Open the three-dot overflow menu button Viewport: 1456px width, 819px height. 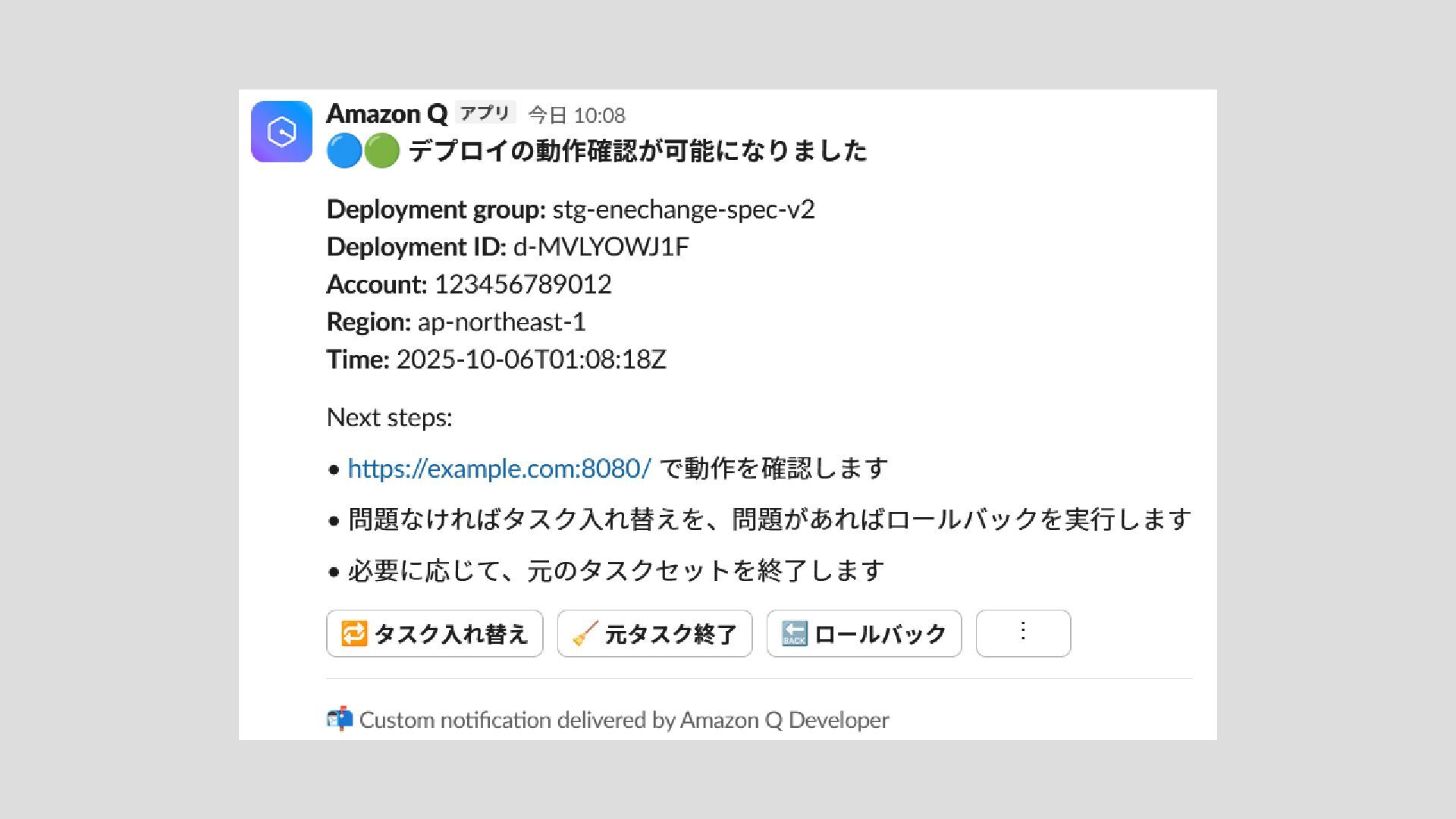tap(1023, 632)
